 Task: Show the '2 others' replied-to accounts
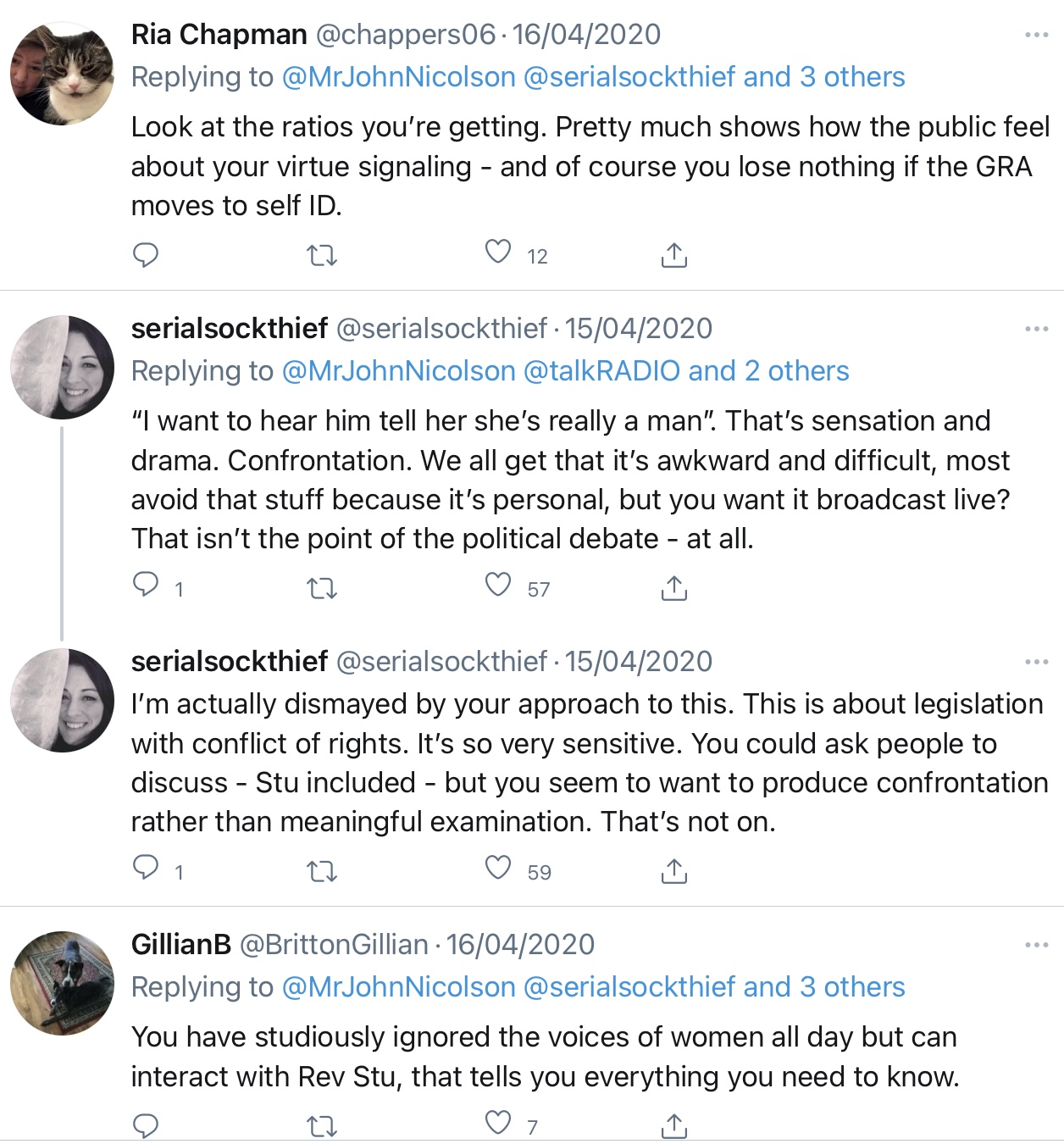796,371
